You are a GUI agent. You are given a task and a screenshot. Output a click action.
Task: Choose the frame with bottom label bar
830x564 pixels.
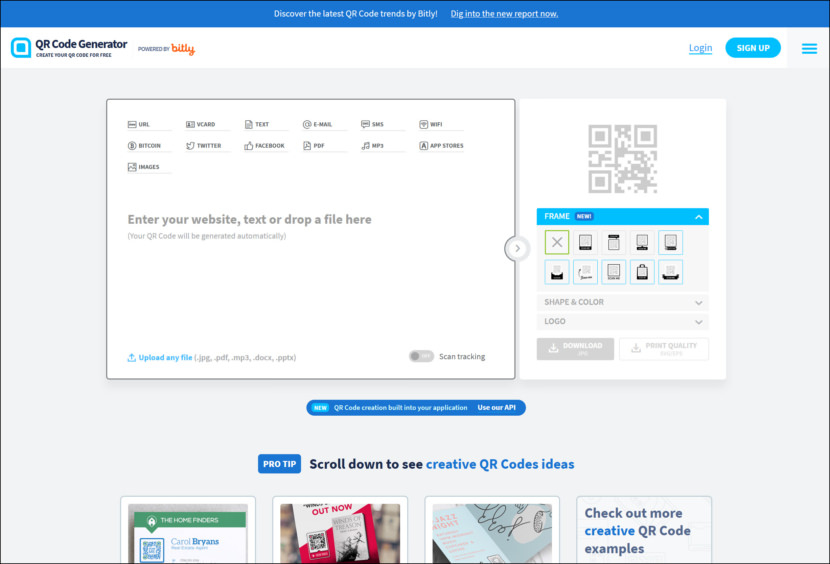pos(585,243)
